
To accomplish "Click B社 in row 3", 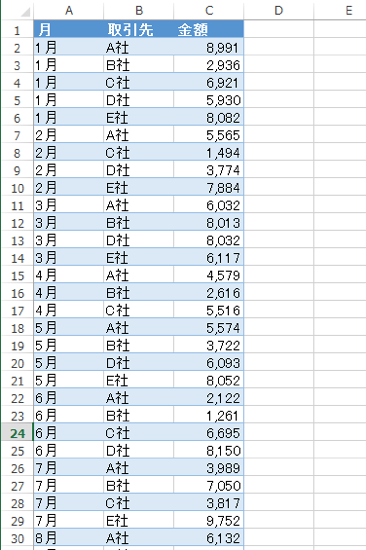I will point(139,65).
